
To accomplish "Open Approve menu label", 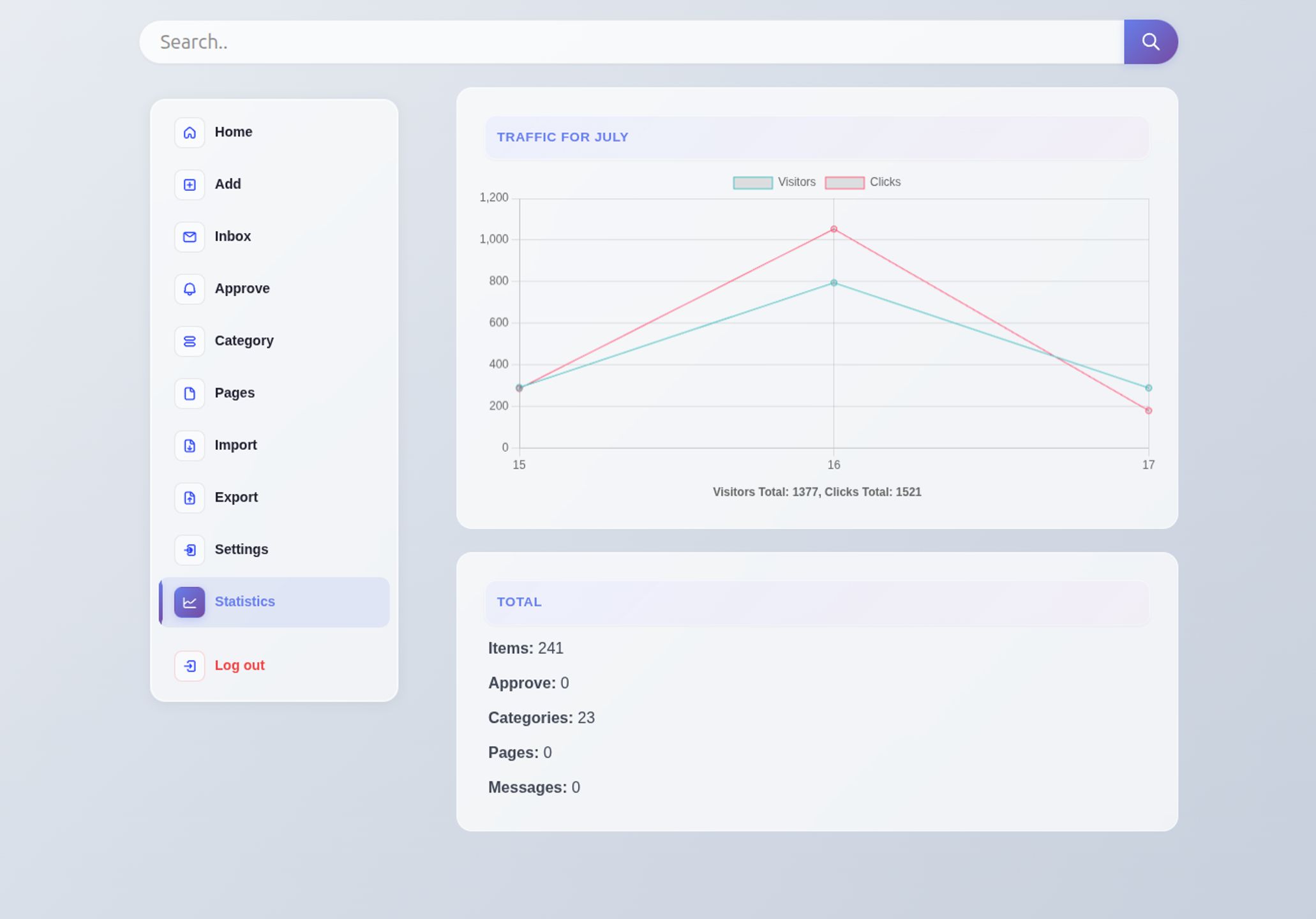I will (x=242, y=288).
